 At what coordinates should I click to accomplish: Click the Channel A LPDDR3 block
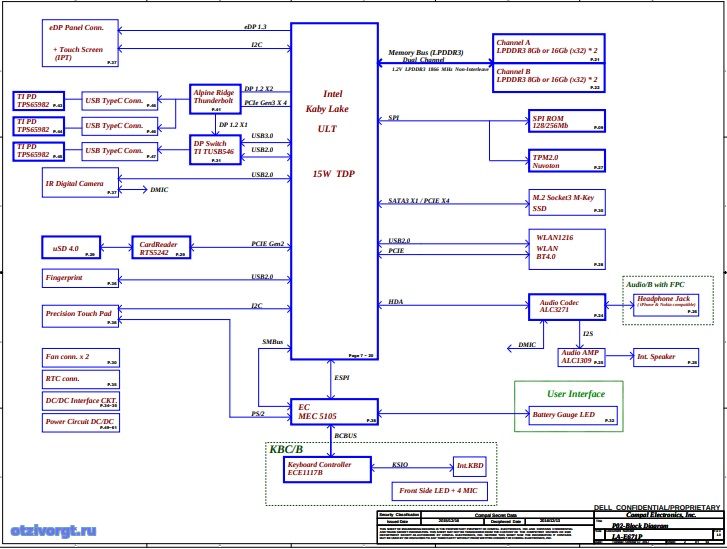[x=548, y=48]
